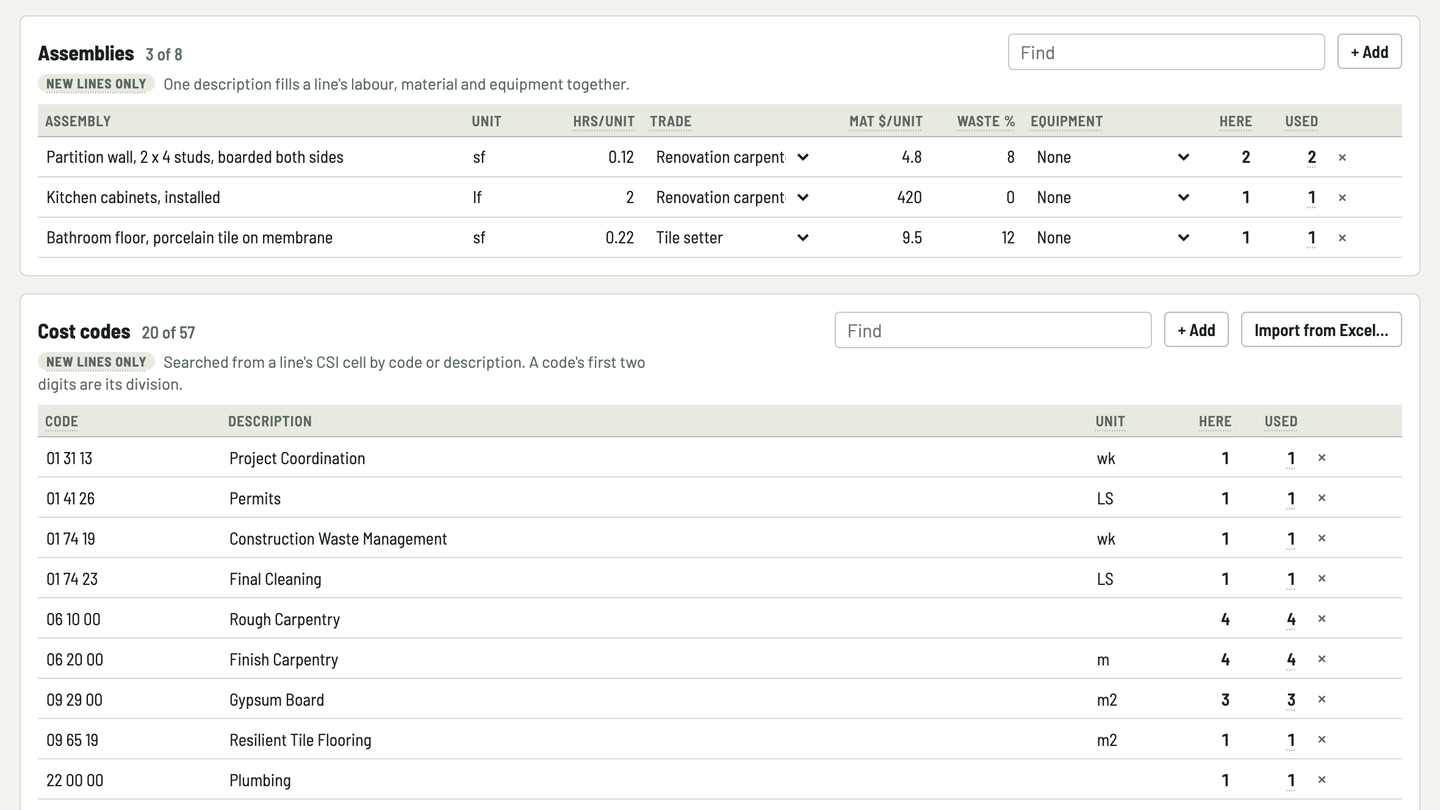Remove the Permits cost code
The width and height of the screenshot is (1440, 810).
[1321, 498]
